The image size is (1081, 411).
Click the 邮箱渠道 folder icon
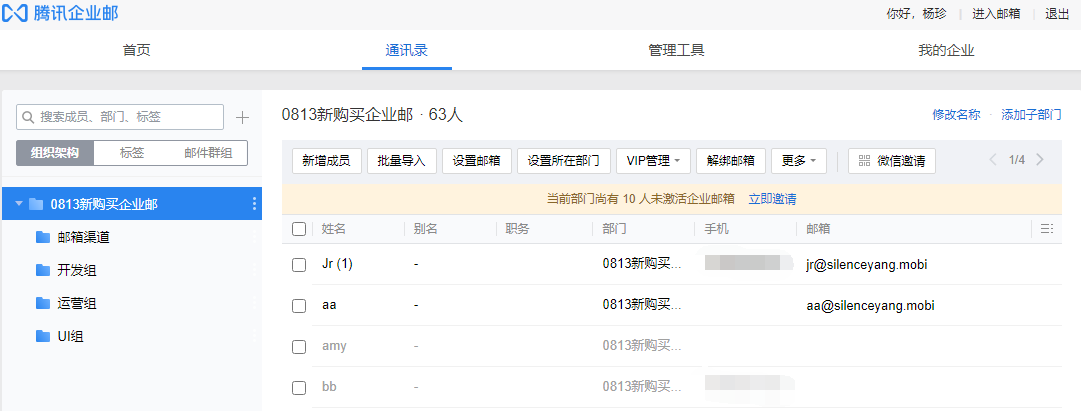(x=42, y=237)
